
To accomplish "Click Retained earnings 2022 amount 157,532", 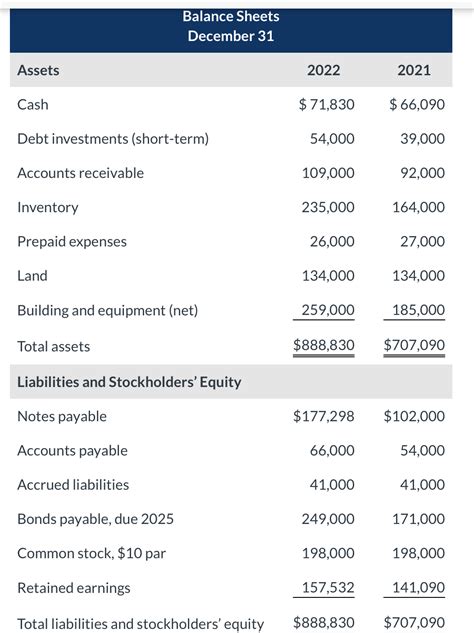I will (328, 588).
